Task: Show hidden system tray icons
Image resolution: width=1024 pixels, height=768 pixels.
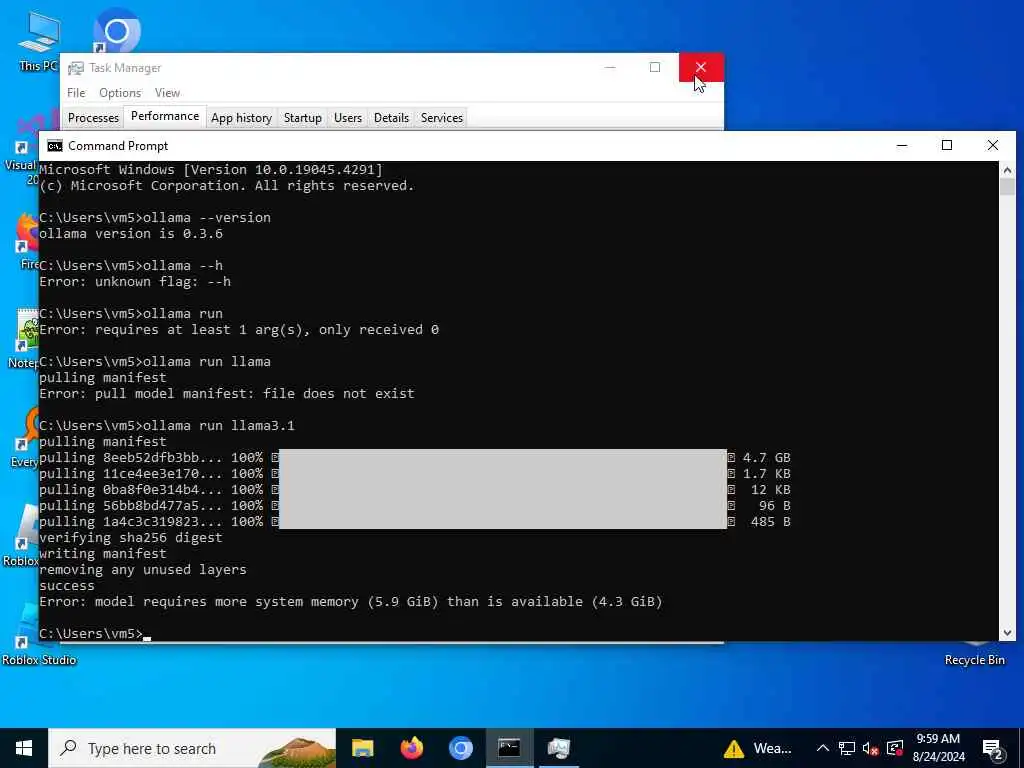Action: [x=823, y=748]
